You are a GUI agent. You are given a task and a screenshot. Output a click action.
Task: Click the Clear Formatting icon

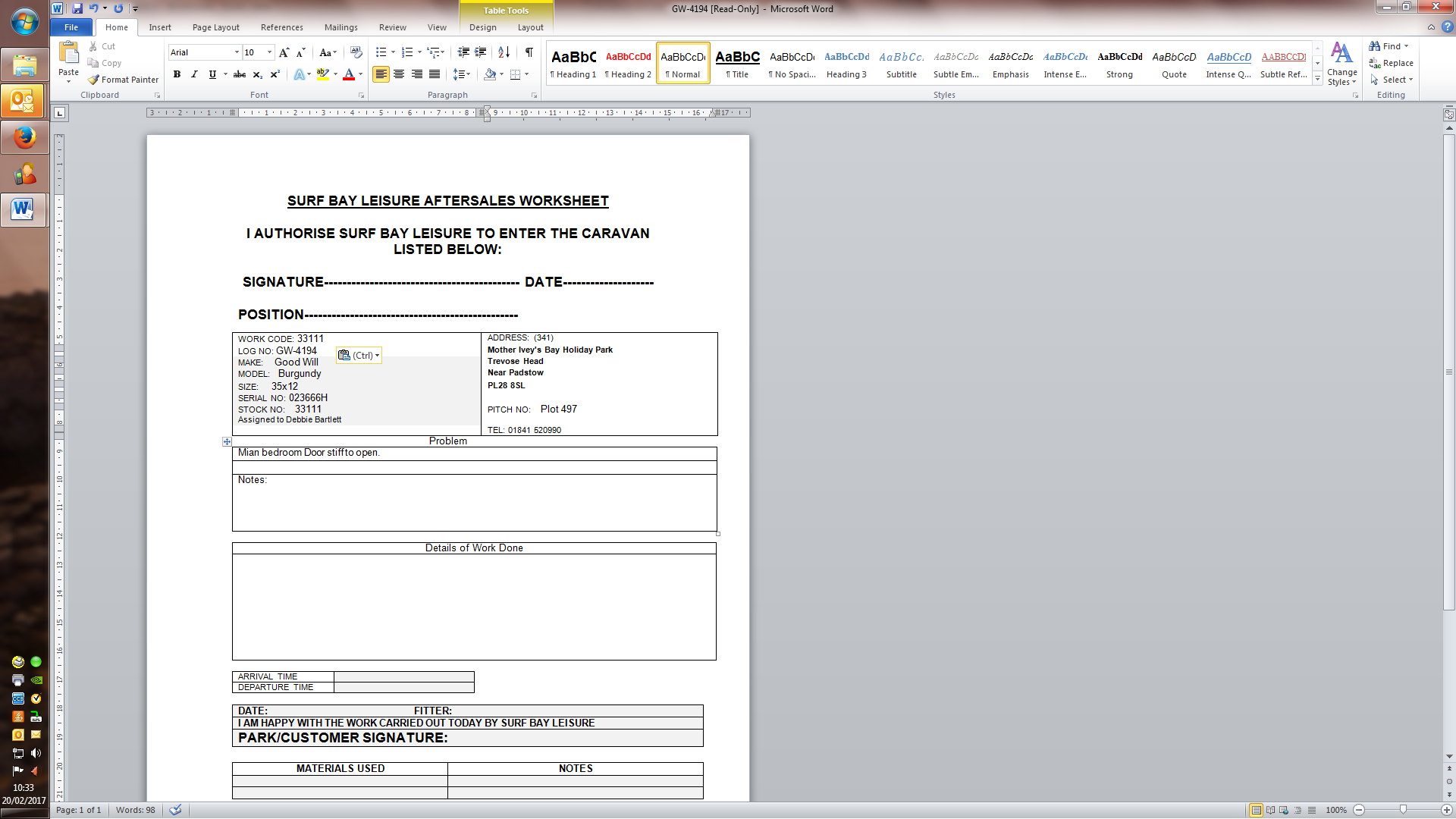coord(356,52)
